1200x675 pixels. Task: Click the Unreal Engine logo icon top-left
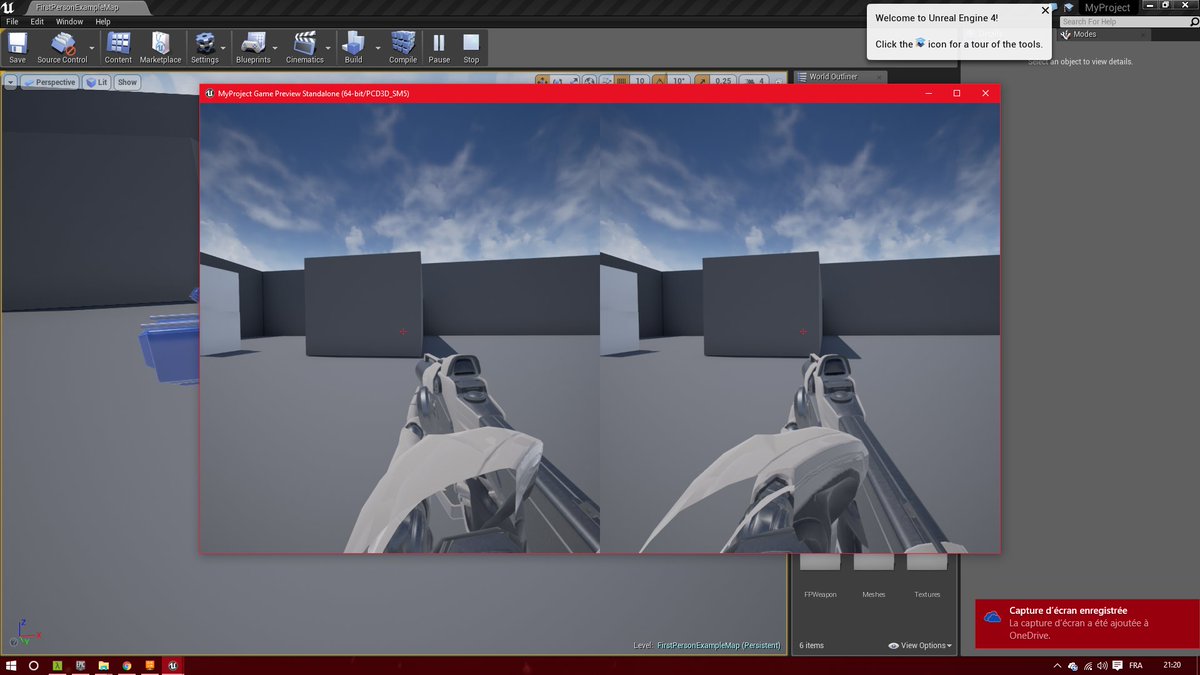click(8, 8)
